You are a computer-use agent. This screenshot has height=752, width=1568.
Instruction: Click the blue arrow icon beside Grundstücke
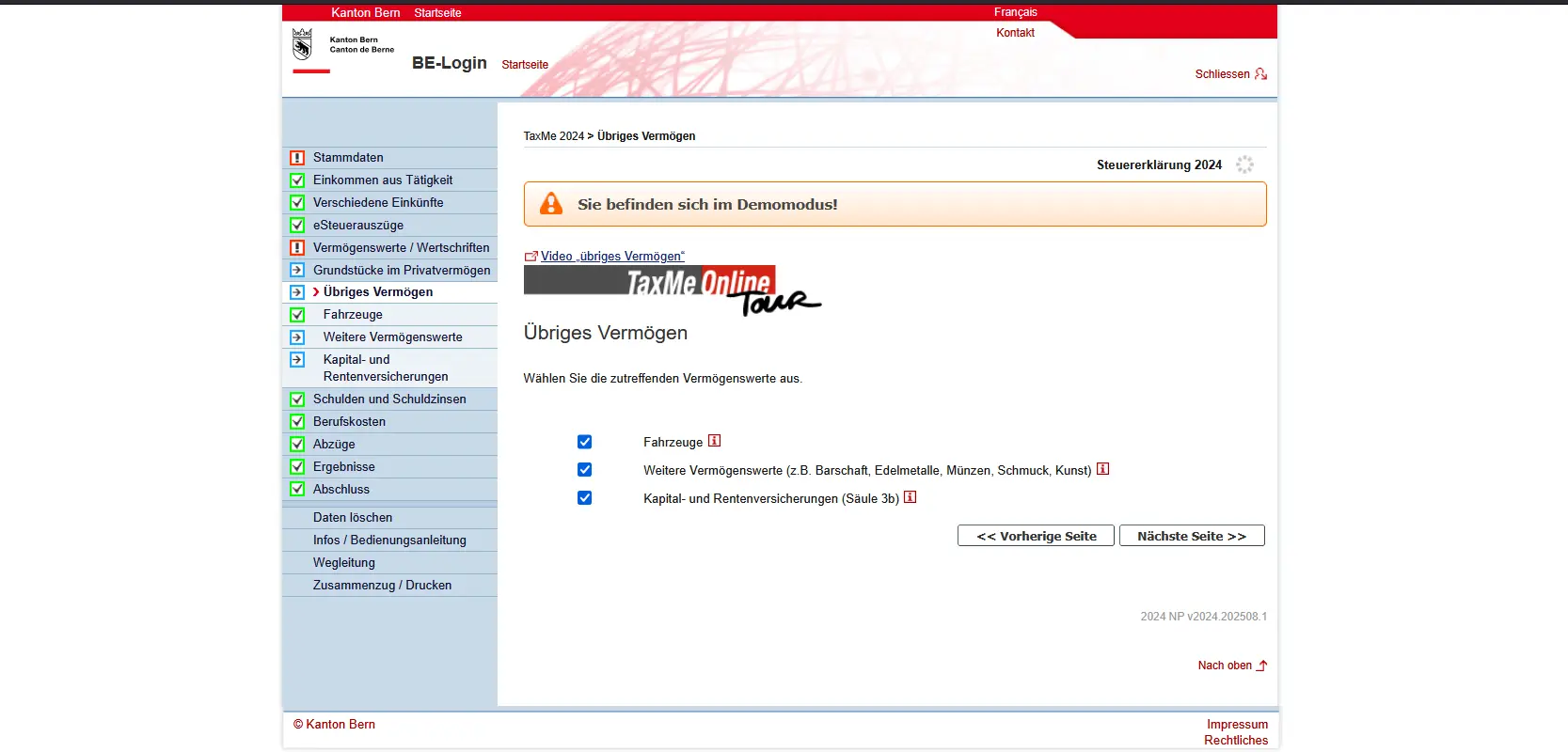click(x=297, y=270)
